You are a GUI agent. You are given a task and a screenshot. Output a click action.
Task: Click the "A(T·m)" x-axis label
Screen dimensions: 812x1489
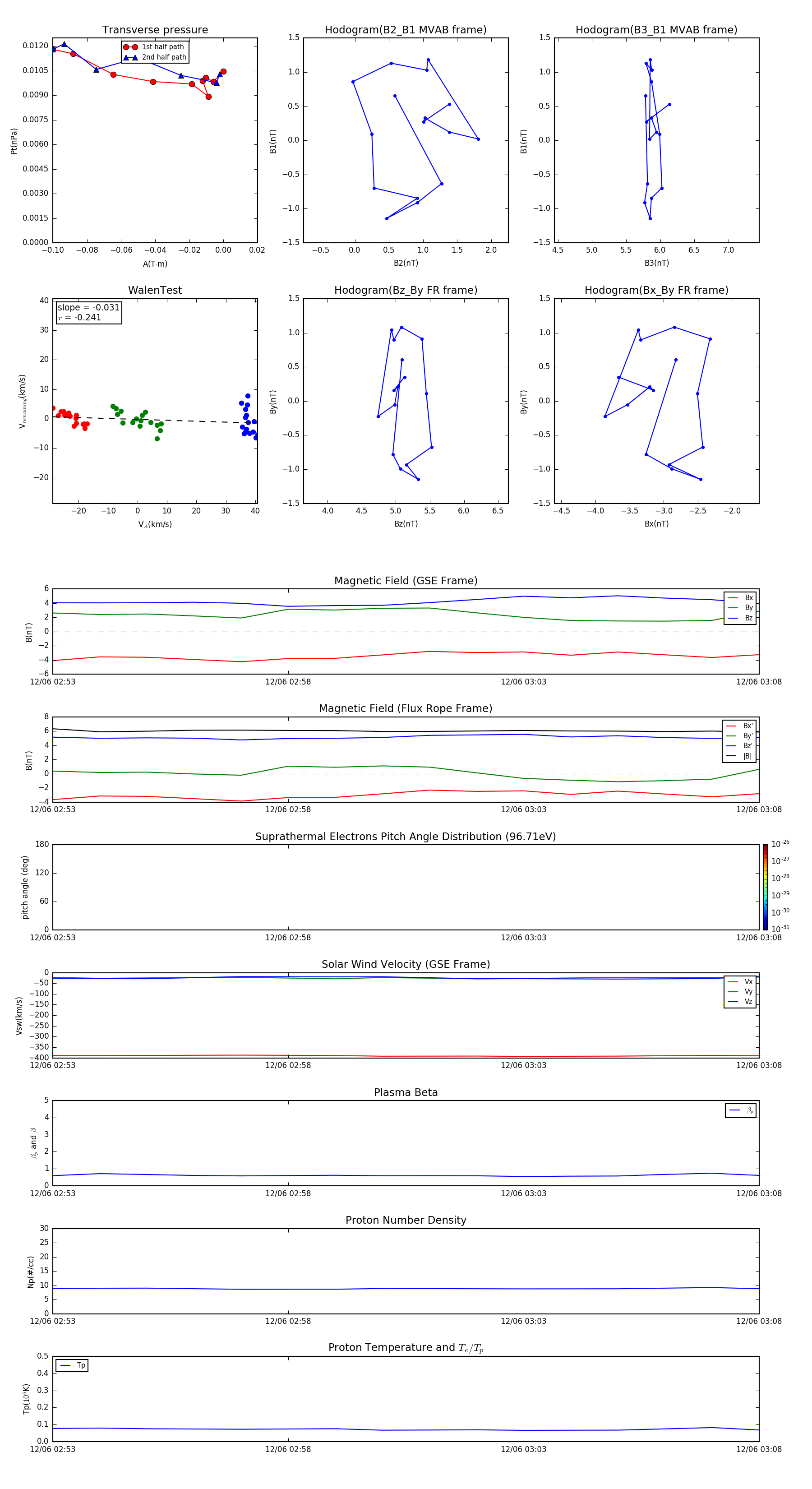coord(155,264)
